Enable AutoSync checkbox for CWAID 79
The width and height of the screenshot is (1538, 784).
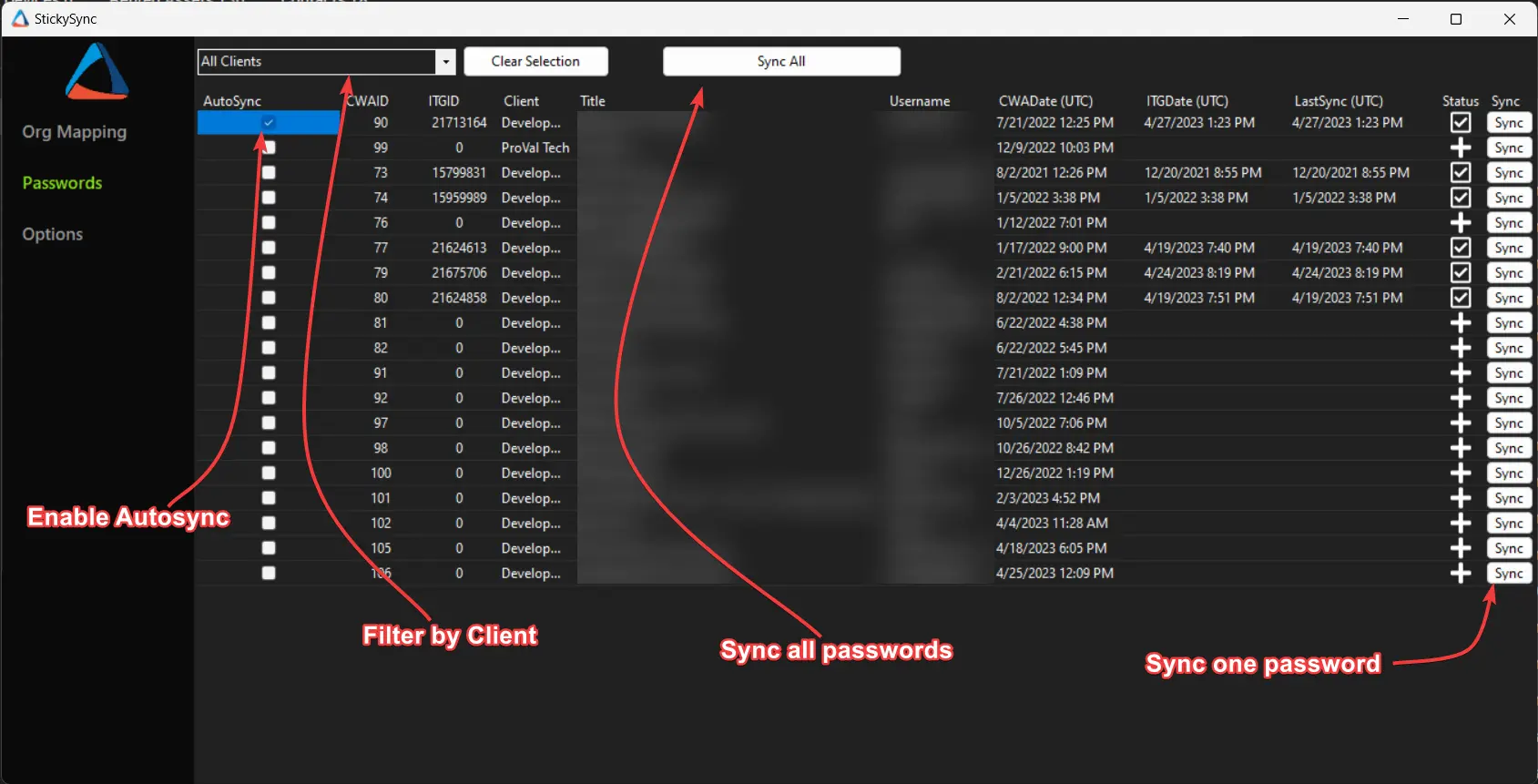click(x=269, y=273)
